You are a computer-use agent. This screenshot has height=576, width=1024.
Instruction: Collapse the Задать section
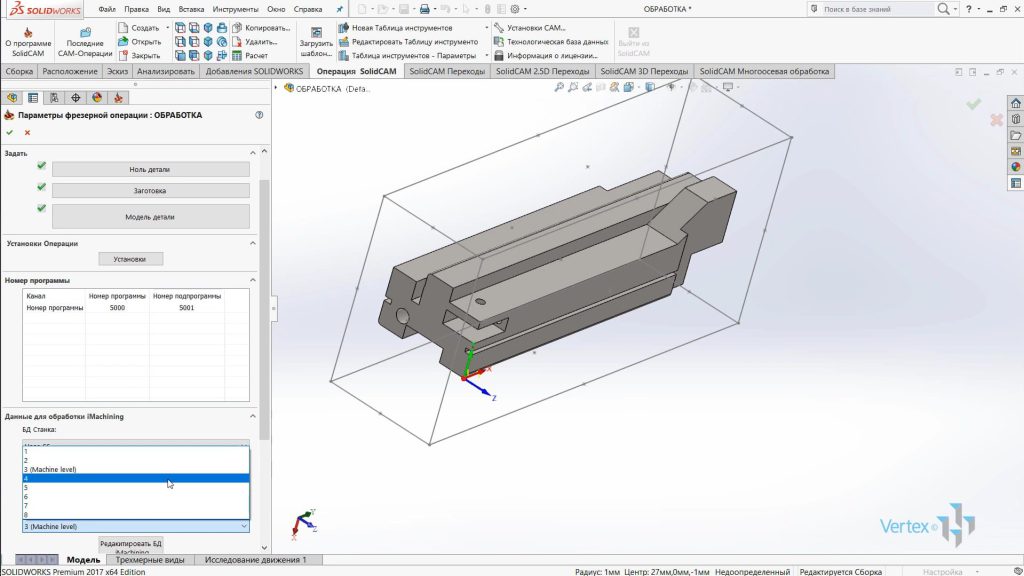pyautogui.click(x=253, y=153)
